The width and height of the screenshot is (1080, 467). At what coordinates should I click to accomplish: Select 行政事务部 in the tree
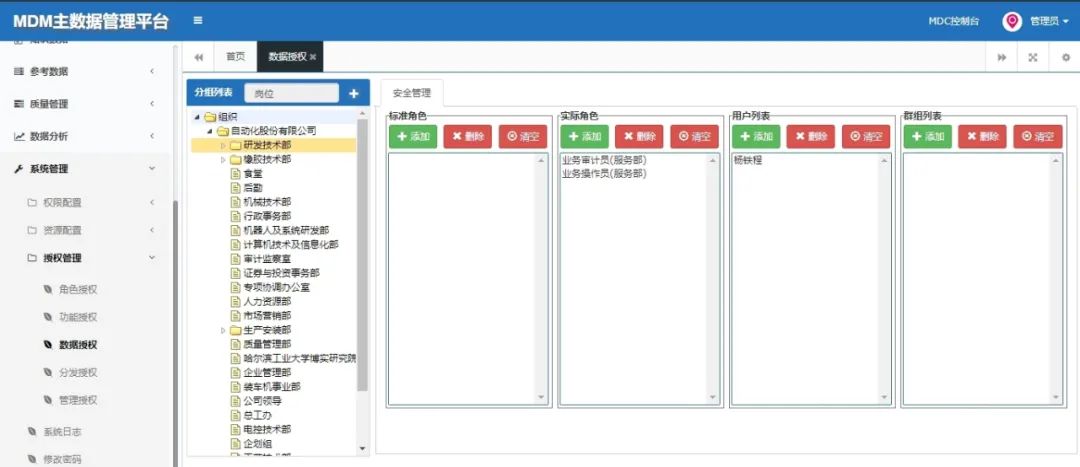pyautogui.click(x=267, y=216)
